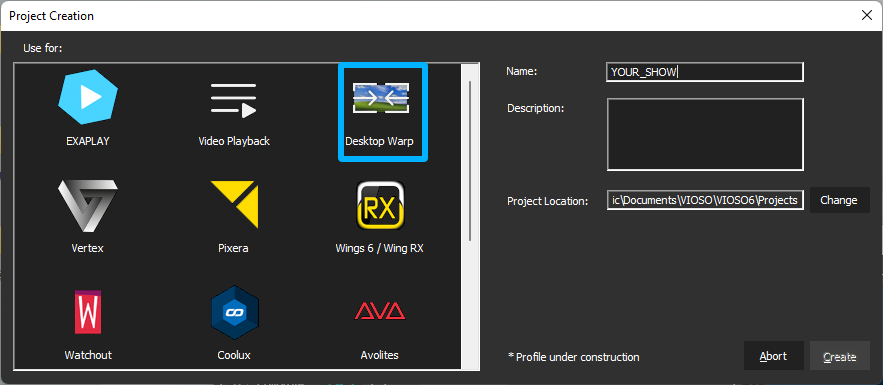
Task: Click the Wings 6 / Wing RX label
Action: (x=380, y=248)
